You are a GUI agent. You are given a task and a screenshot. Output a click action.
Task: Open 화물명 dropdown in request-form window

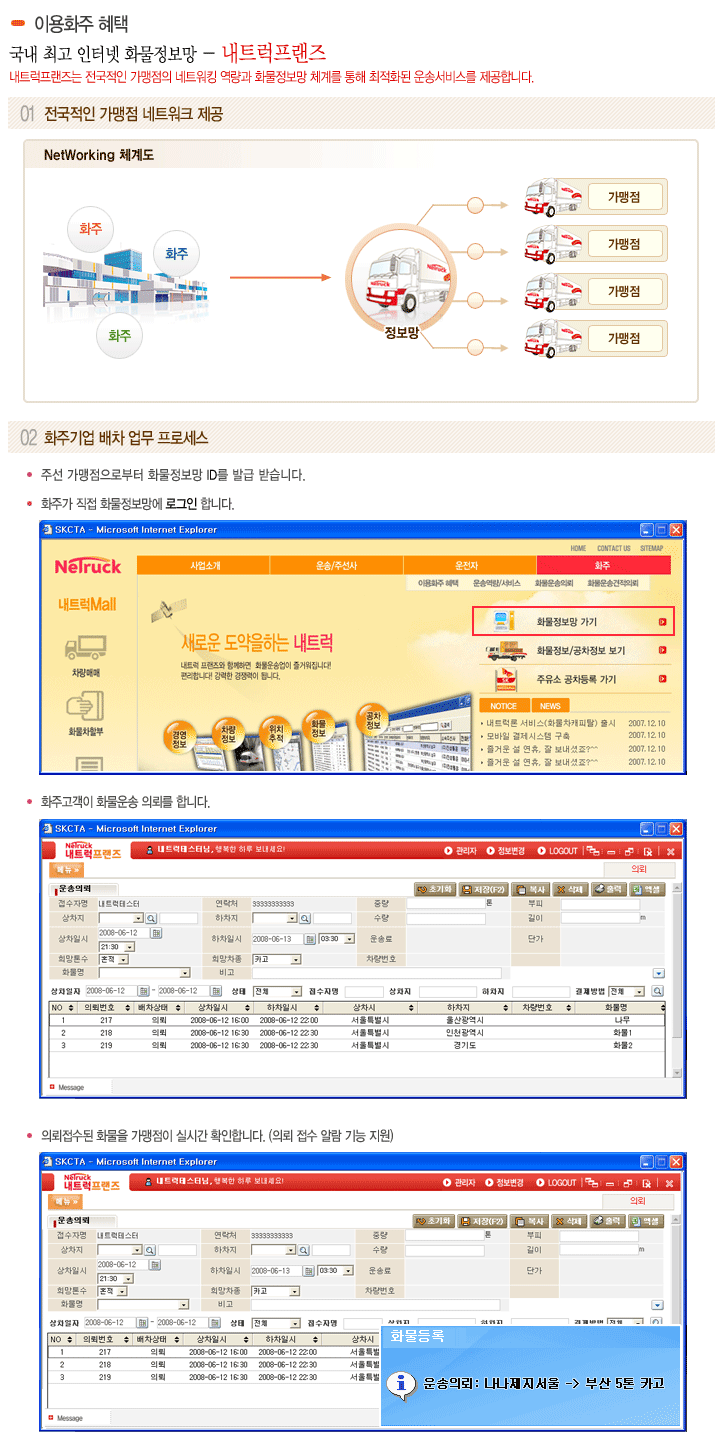tap(144, 972)
